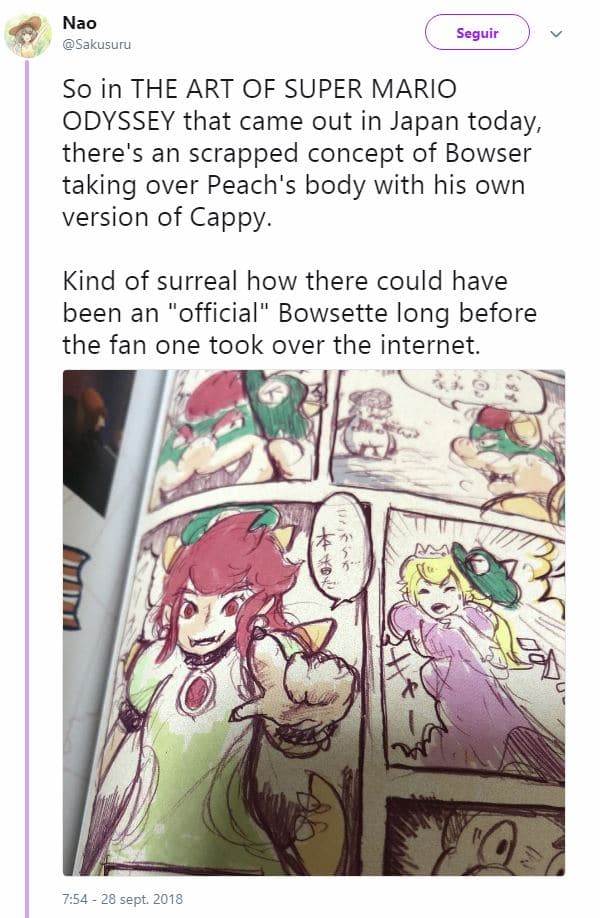Open the tweet timestamp 7:54 - 28 sept. 2018
Viewport: 600px width, 918px height.
coord(122,899)
